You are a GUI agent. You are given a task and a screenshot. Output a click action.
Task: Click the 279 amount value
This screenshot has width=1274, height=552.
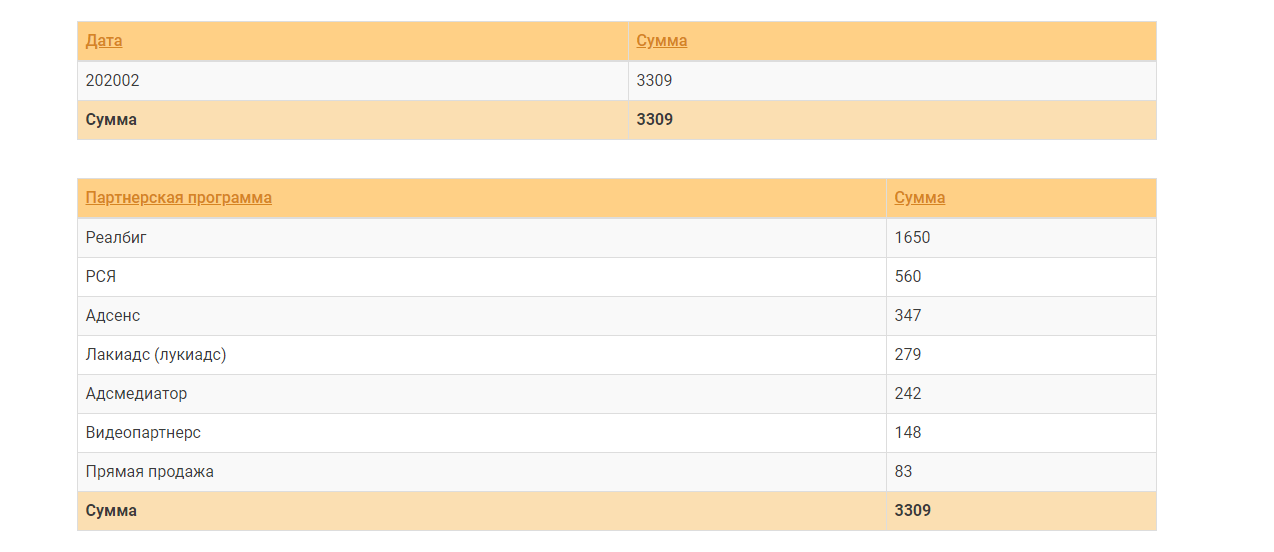908,354
